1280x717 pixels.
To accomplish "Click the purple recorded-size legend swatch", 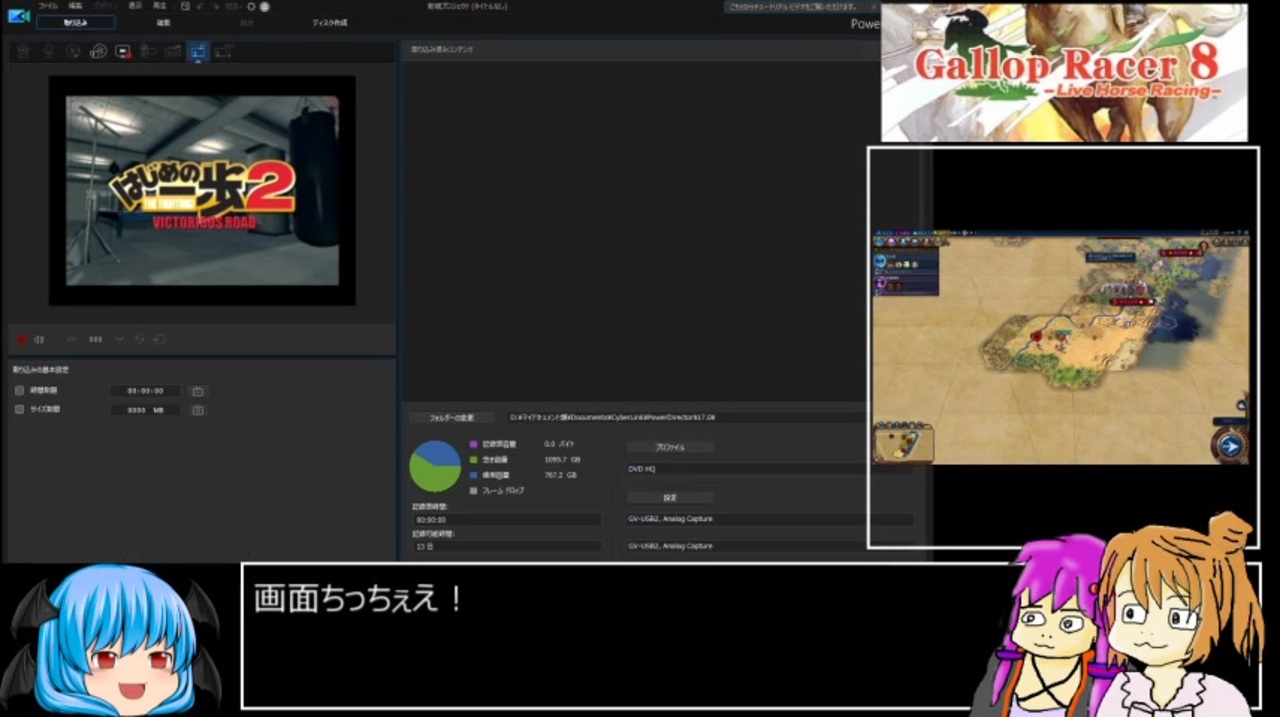I will tap(473, 443).
